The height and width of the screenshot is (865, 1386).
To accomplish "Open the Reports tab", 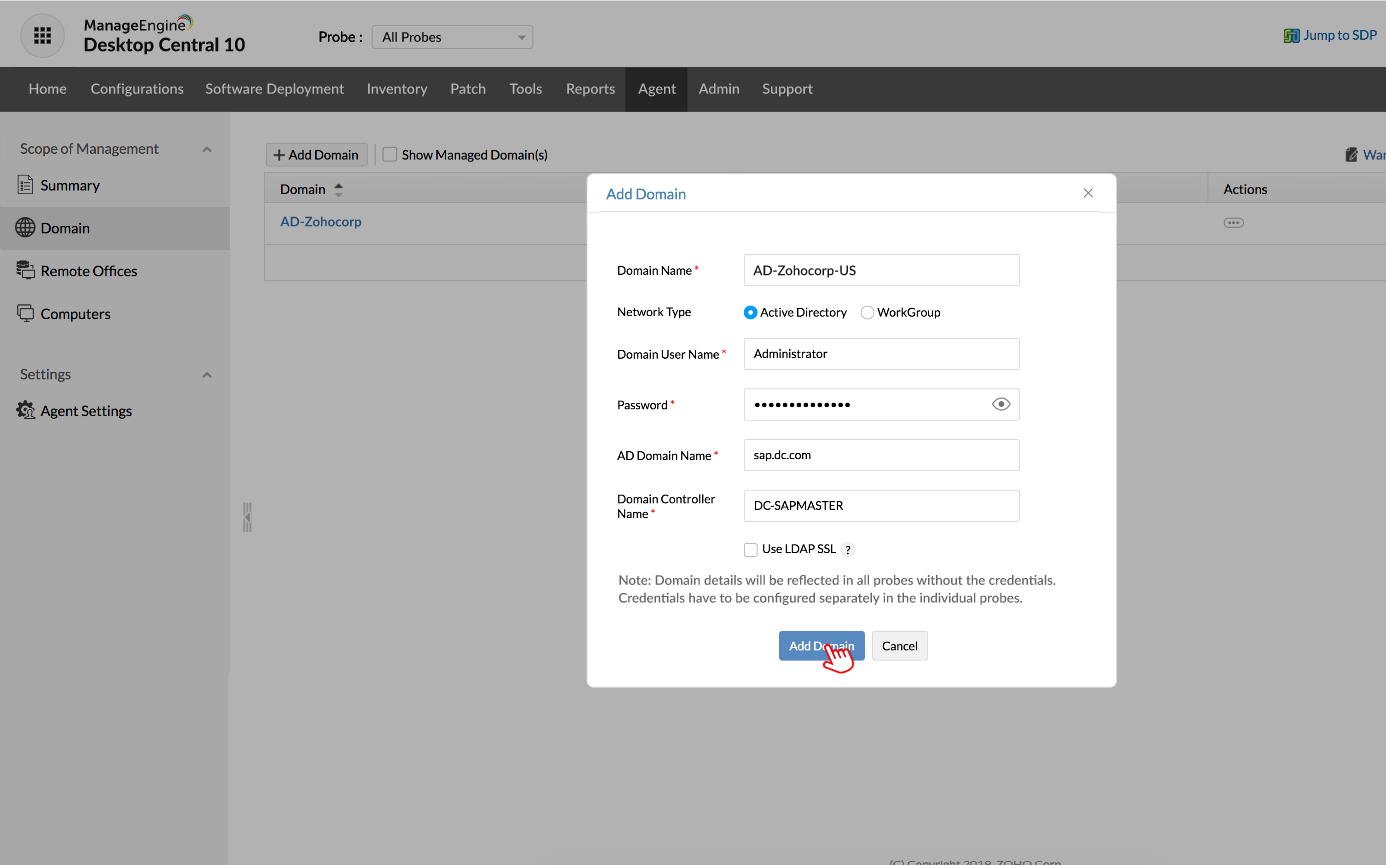I will (590, 89).
